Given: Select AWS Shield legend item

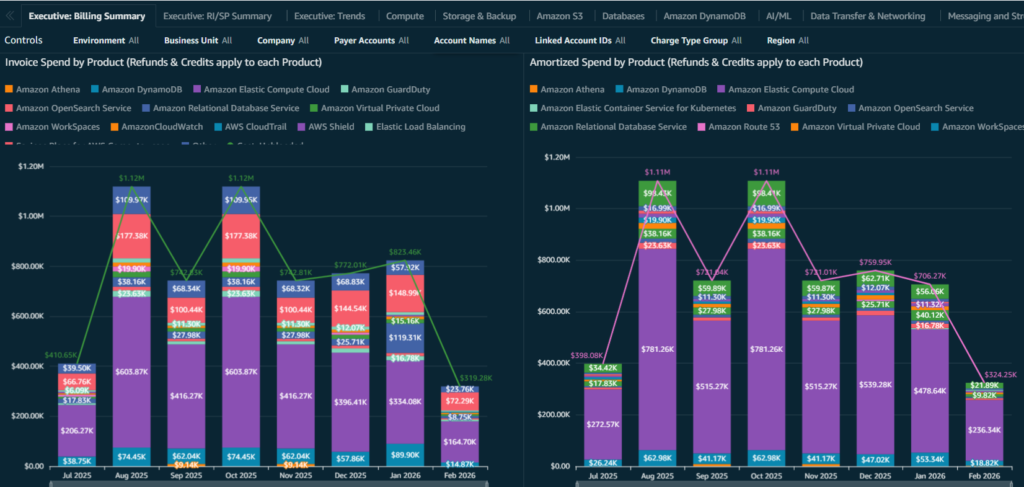Looking at the screenshot, I should point(327,127).
